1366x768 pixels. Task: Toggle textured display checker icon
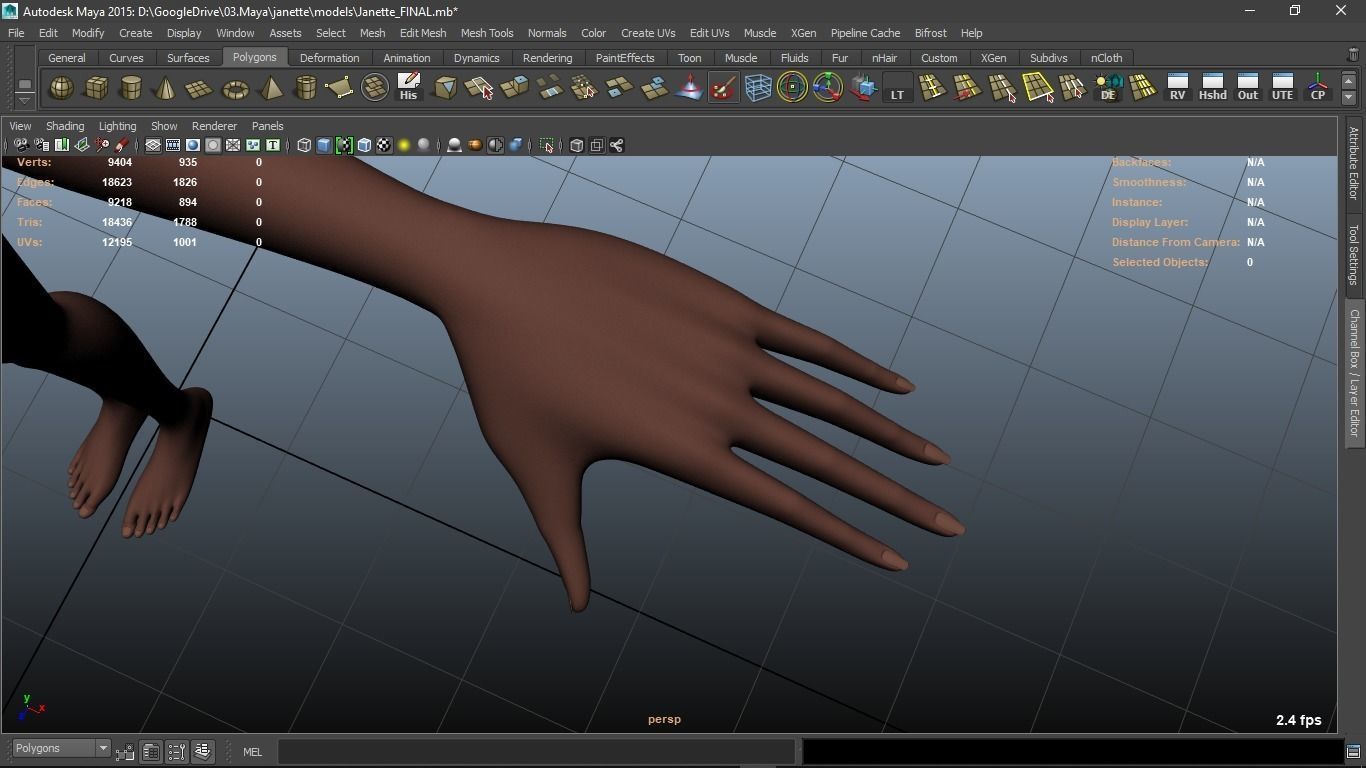[x=384, y=146]
